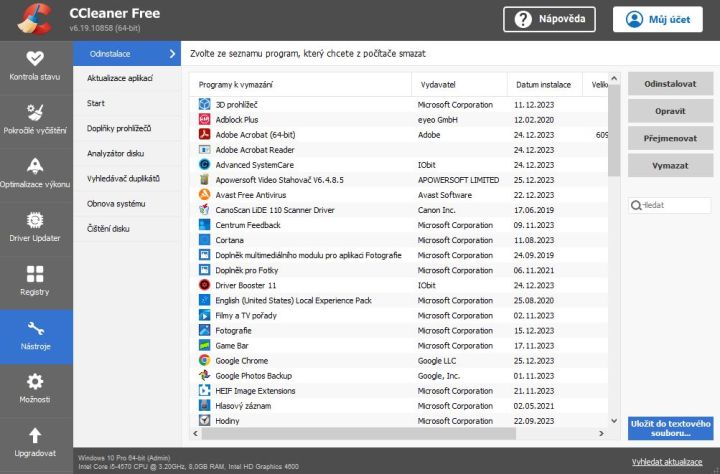720x474 pixels.
Task: Open Možnosti gear icon
Action: click(x=35, y=381)
